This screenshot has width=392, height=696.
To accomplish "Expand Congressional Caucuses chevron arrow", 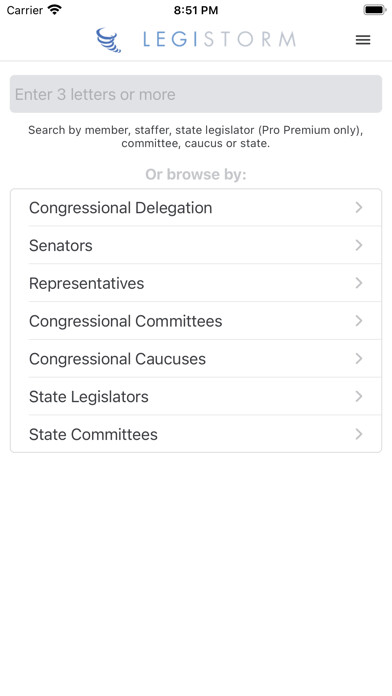I will (359, 358).
